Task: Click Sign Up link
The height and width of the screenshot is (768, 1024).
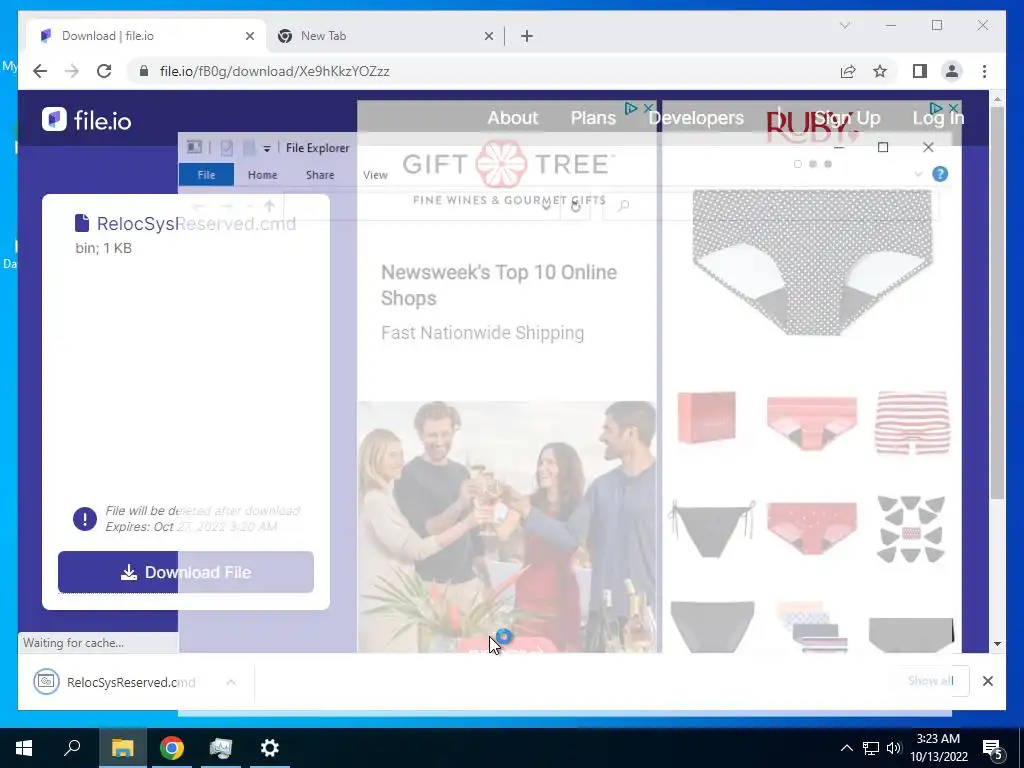Action: (x=847, y=118)
